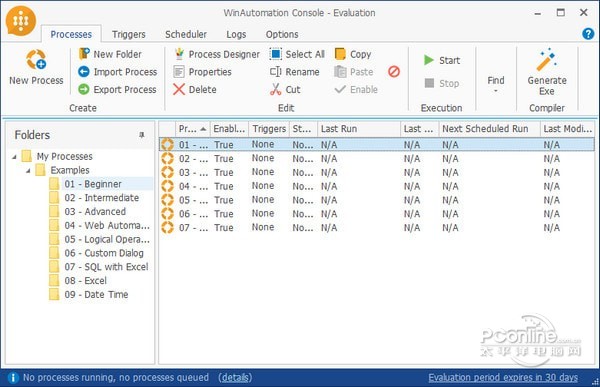Delete the selected process
The image size is (600, 387).
click(x=195, y=90)
